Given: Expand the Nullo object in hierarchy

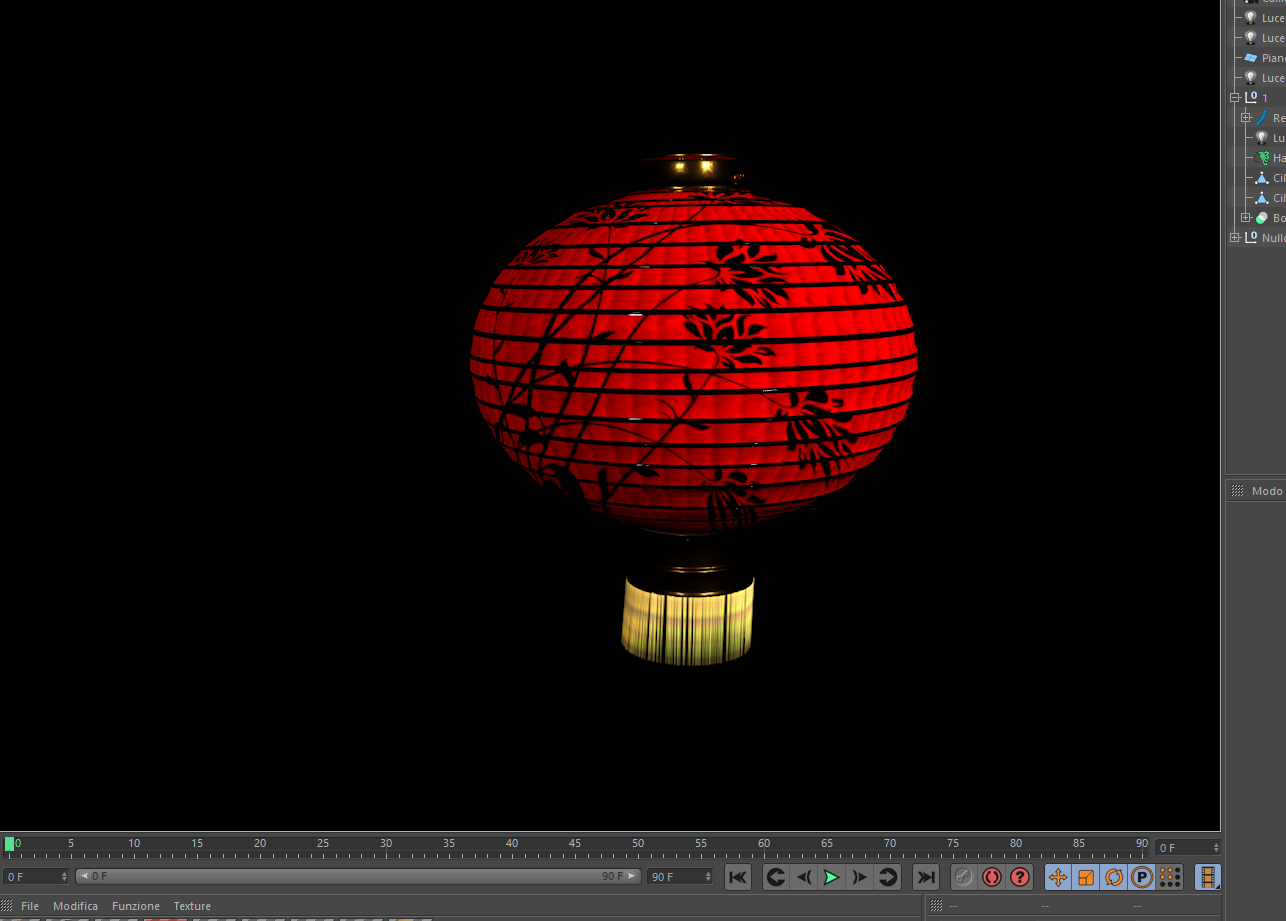Looking at the screenshot, I should point(1235,238).
